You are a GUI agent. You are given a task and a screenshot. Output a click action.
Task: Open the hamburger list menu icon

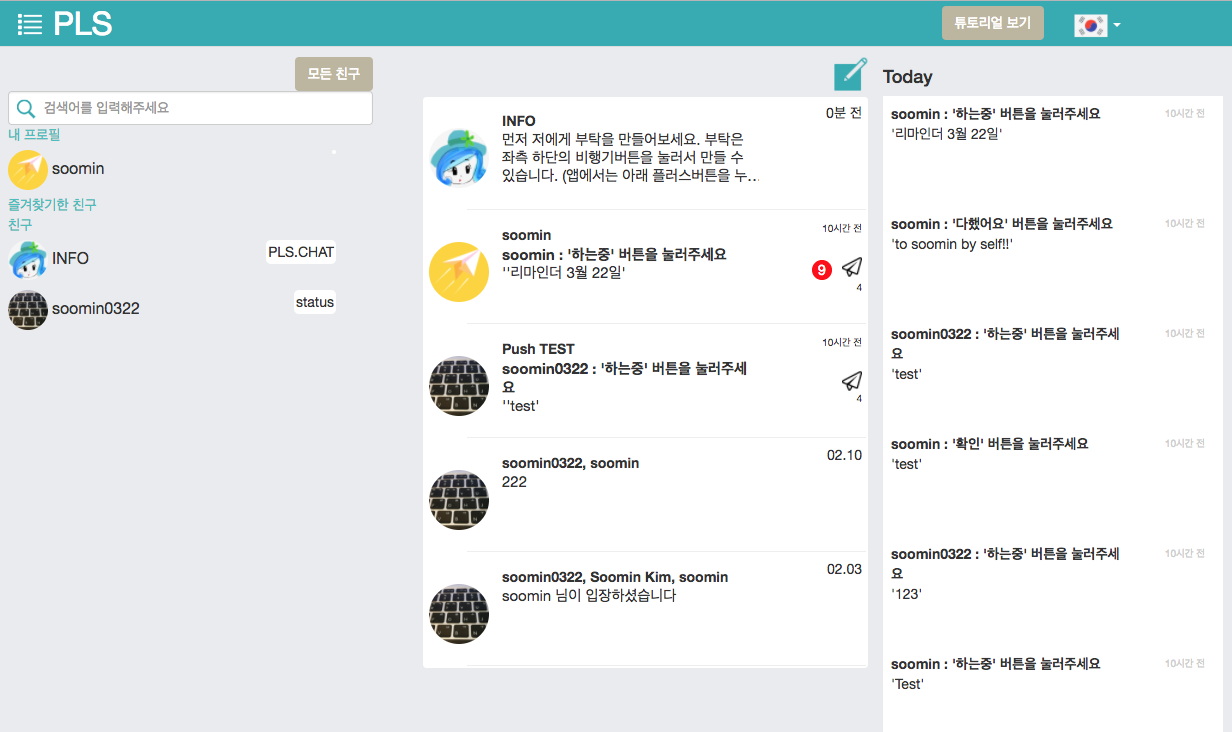30,25
